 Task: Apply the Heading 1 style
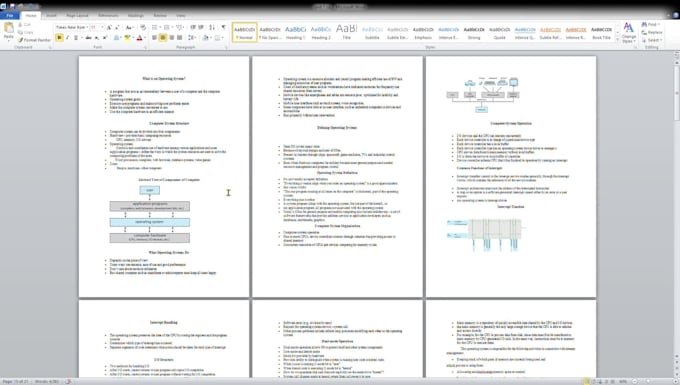pos(295,33)
